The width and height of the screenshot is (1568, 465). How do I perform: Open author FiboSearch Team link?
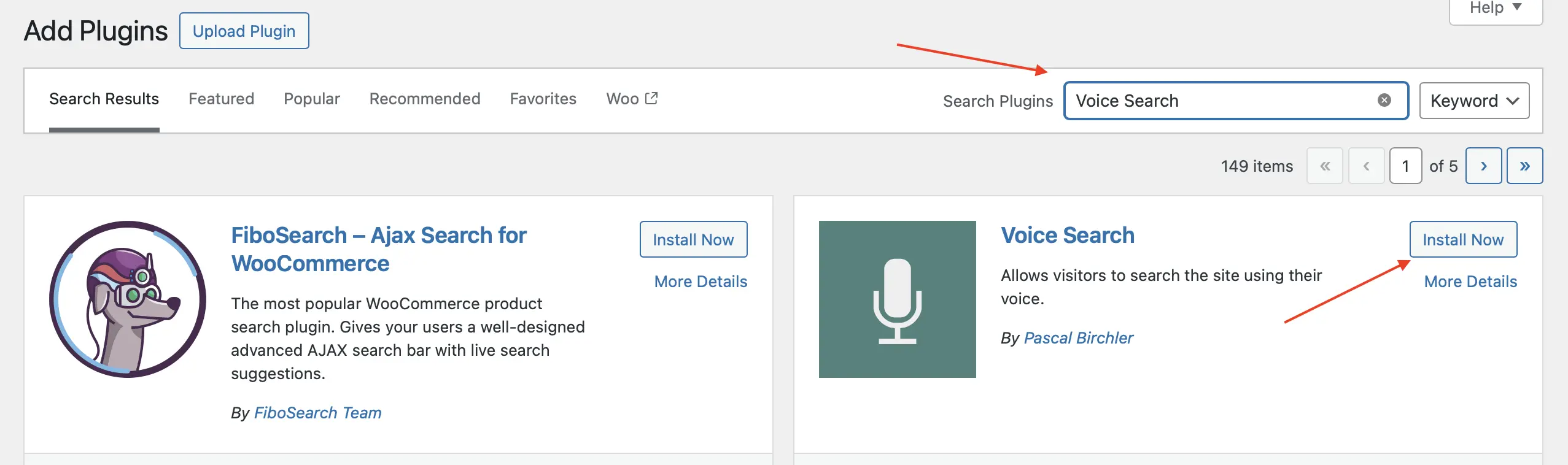tap(317, 413)
